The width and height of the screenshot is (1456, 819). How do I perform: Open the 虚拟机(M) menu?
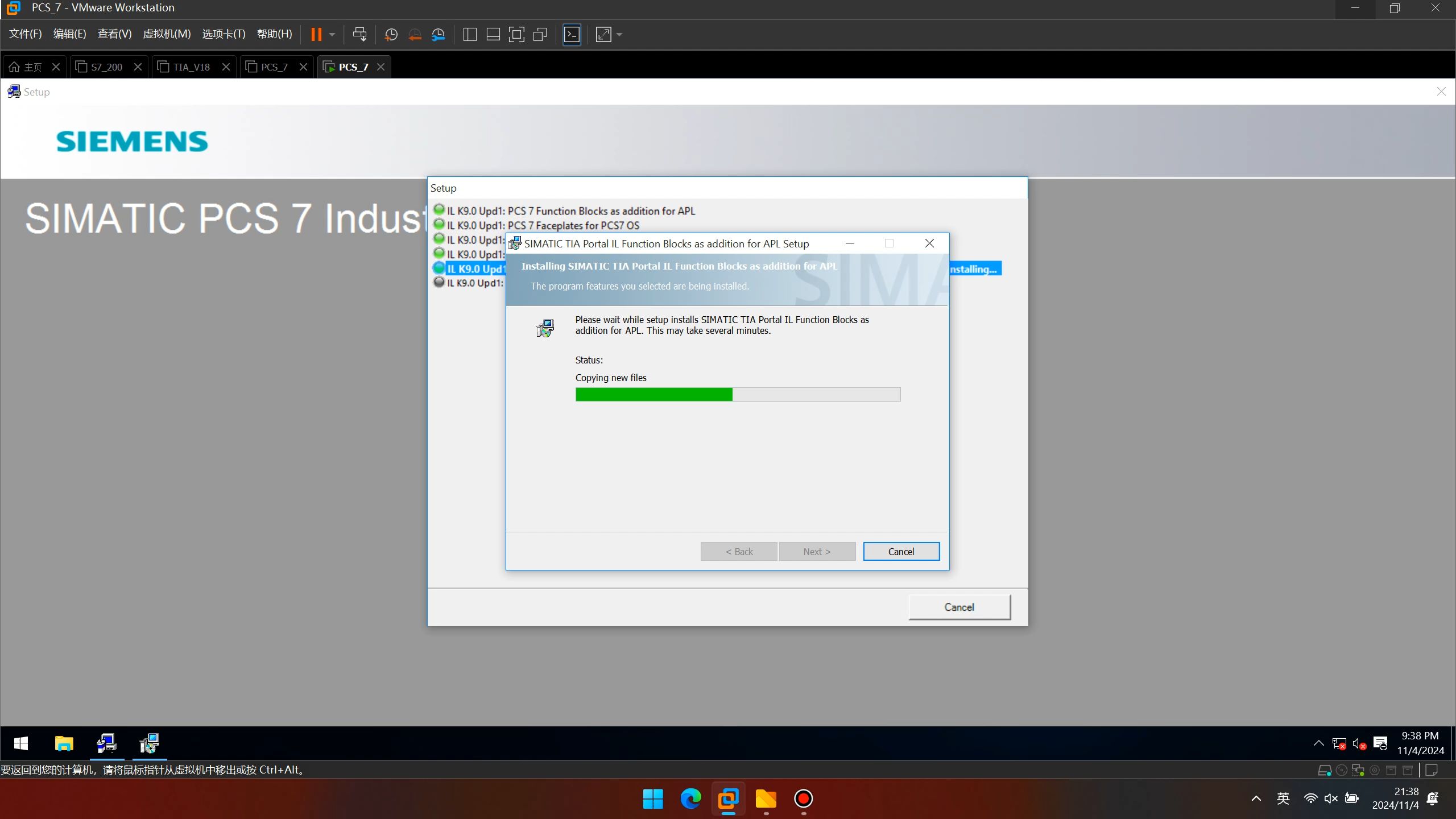(167, 34)
